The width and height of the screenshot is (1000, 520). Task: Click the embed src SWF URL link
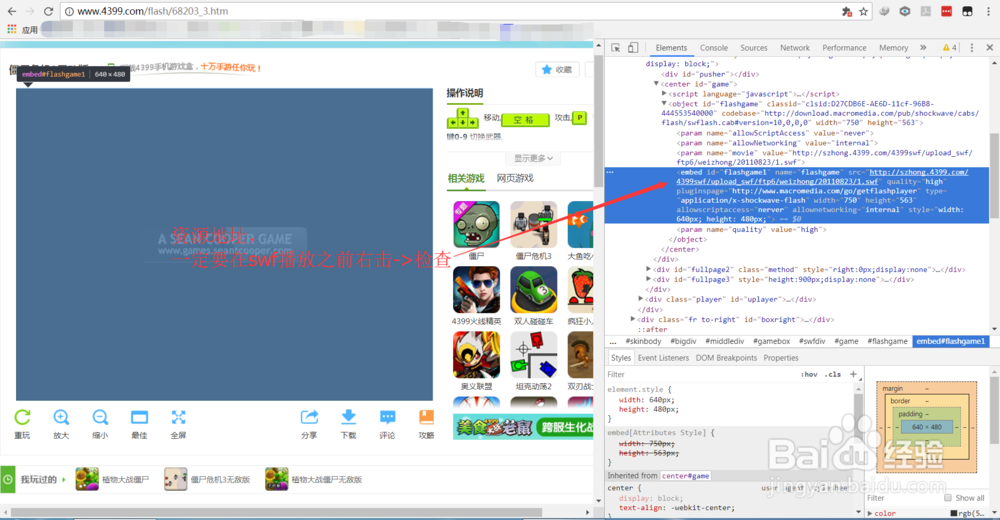[x=823, y=177]
